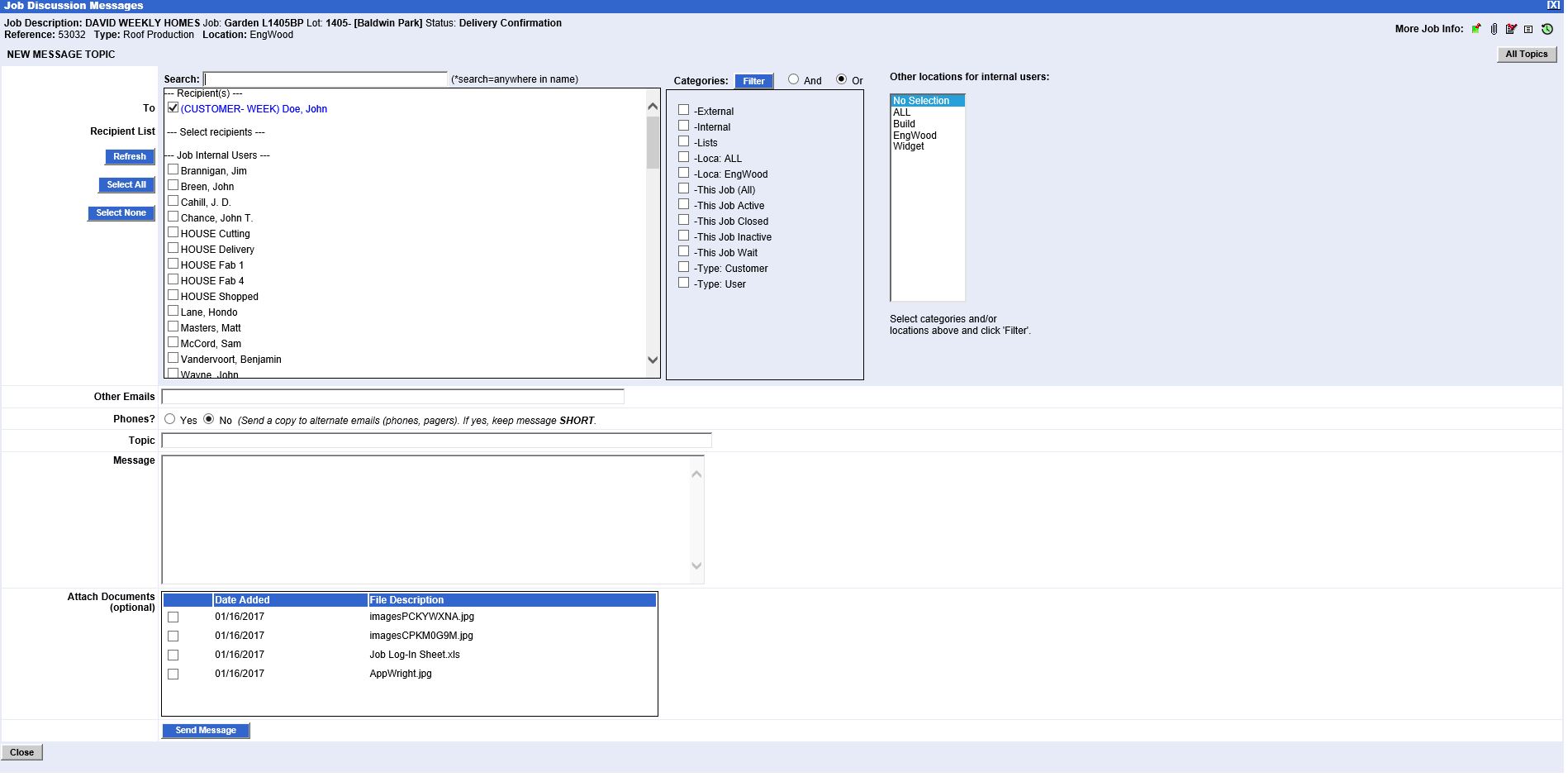Enable the -Type: Customer category checkbox
Screen dimensions: 1568x777
[x=683, y=267]
